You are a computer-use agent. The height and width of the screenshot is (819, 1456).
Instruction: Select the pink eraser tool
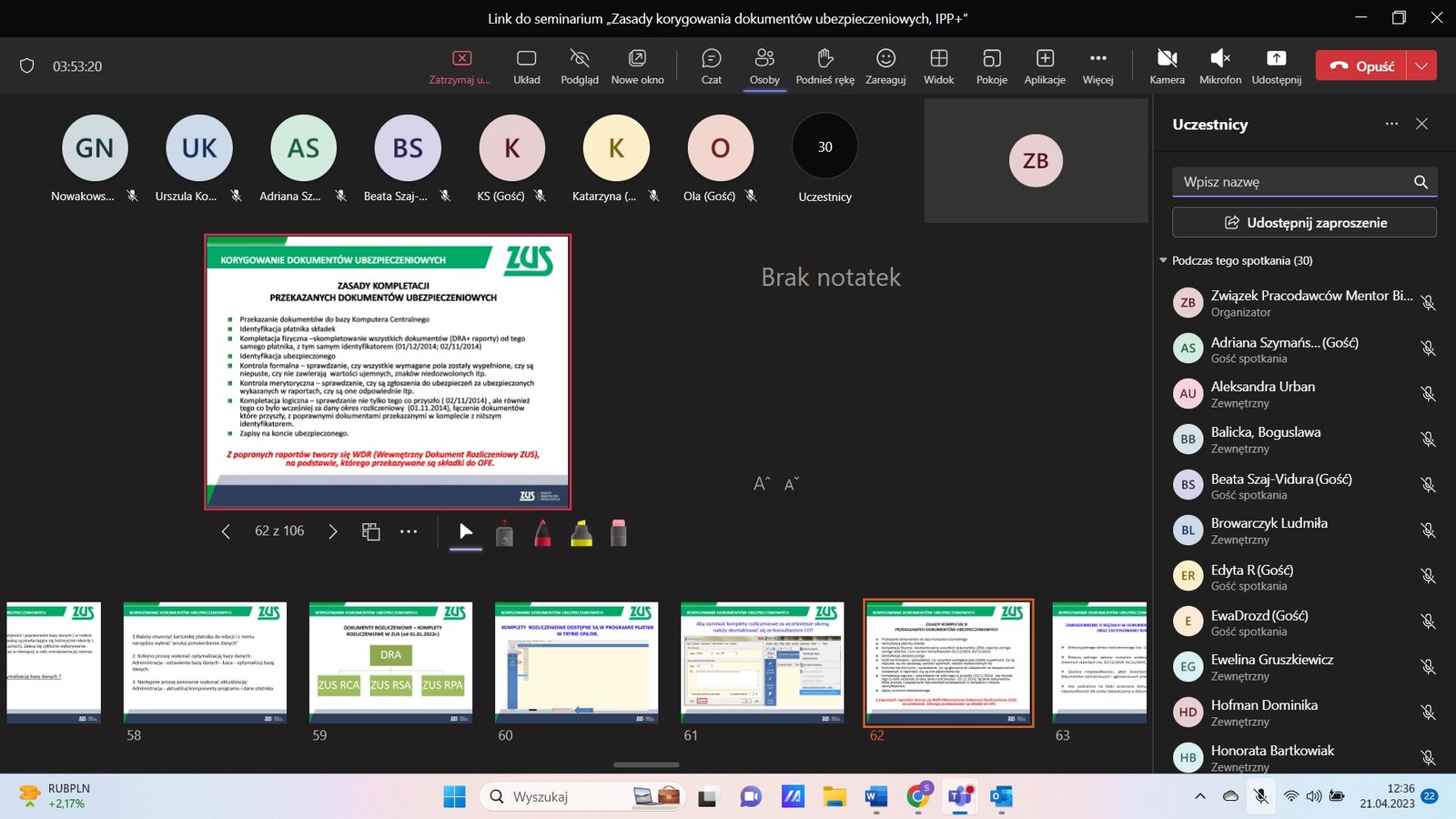[619, 533]
